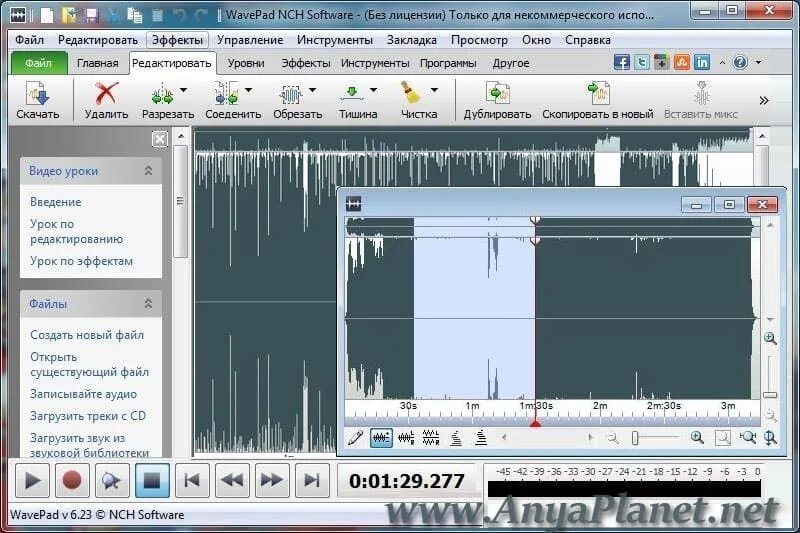Click the Rewind button
This screenshot has height=533, width=800.
tap(232, 480)
